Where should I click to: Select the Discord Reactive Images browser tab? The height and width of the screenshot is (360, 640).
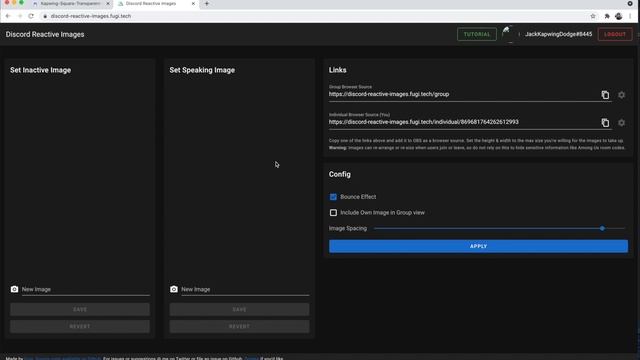155,4
